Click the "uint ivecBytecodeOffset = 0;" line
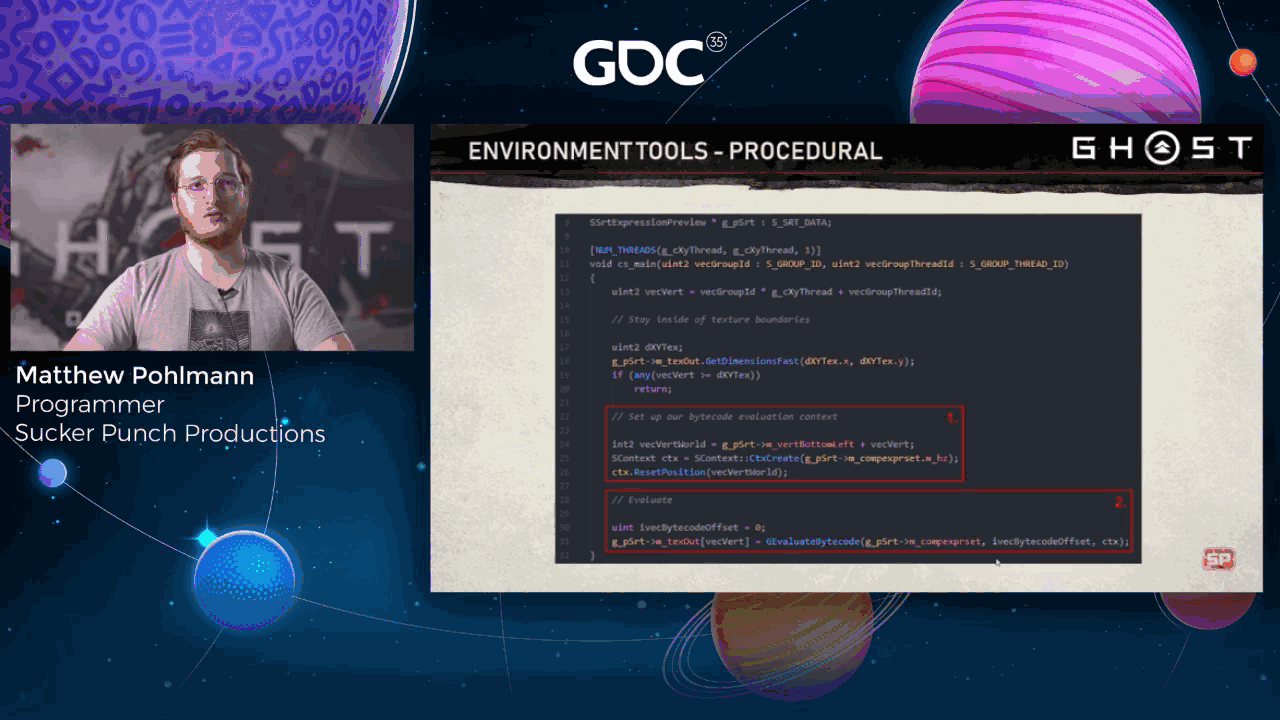1280x720 pixels. (x=688, y=527)
